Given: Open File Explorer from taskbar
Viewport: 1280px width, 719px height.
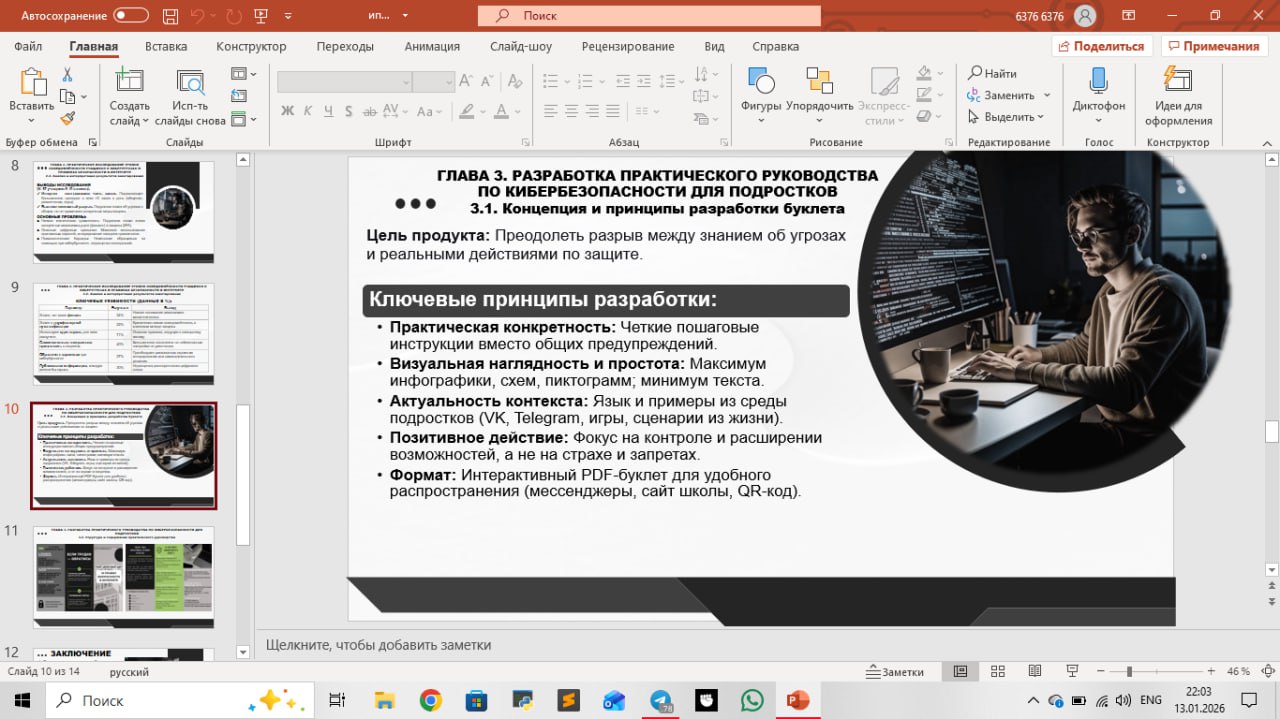Looking at the screenshot, I should click(385, 700).
